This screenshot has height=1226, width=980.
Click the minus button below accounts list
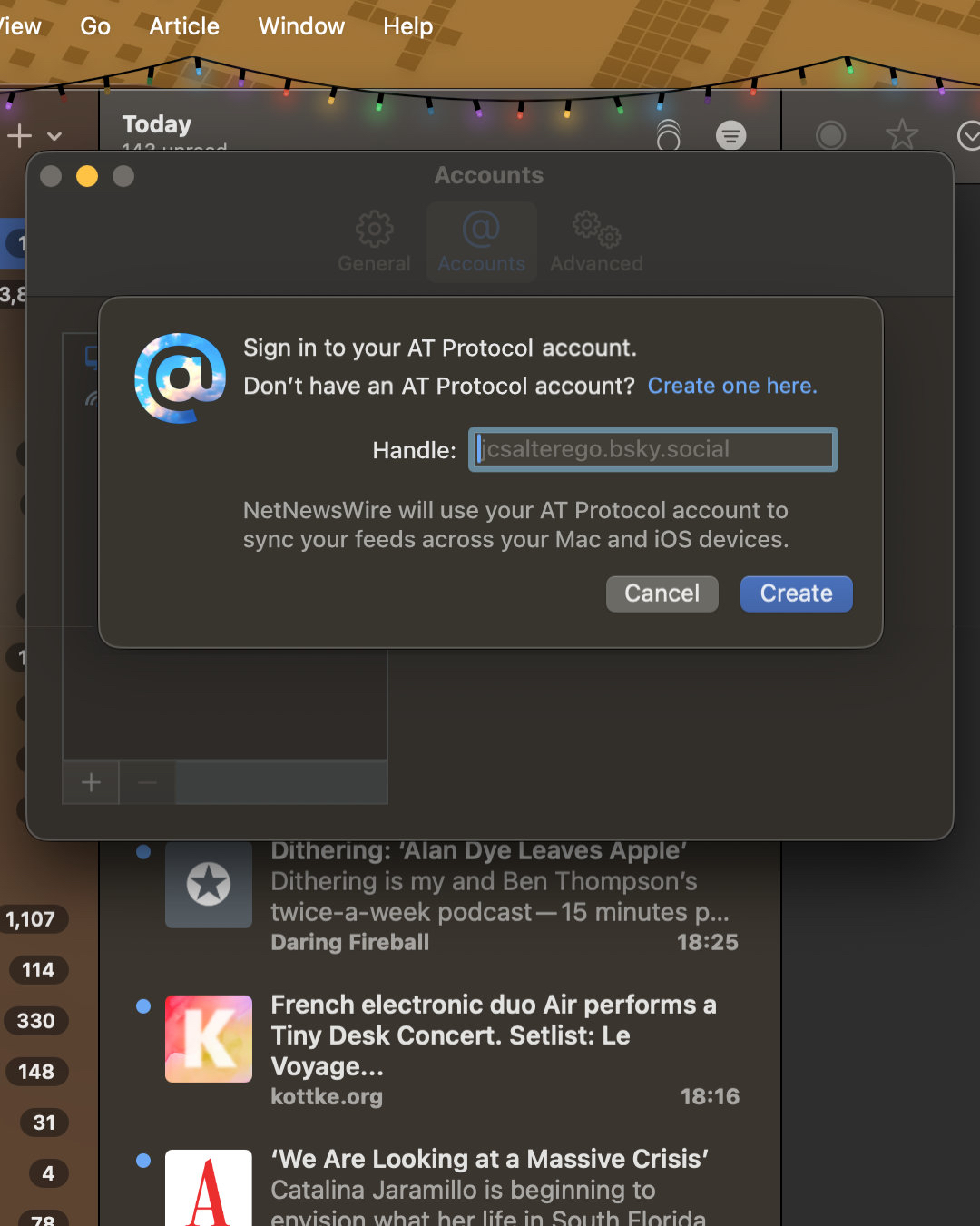(148, 782)
